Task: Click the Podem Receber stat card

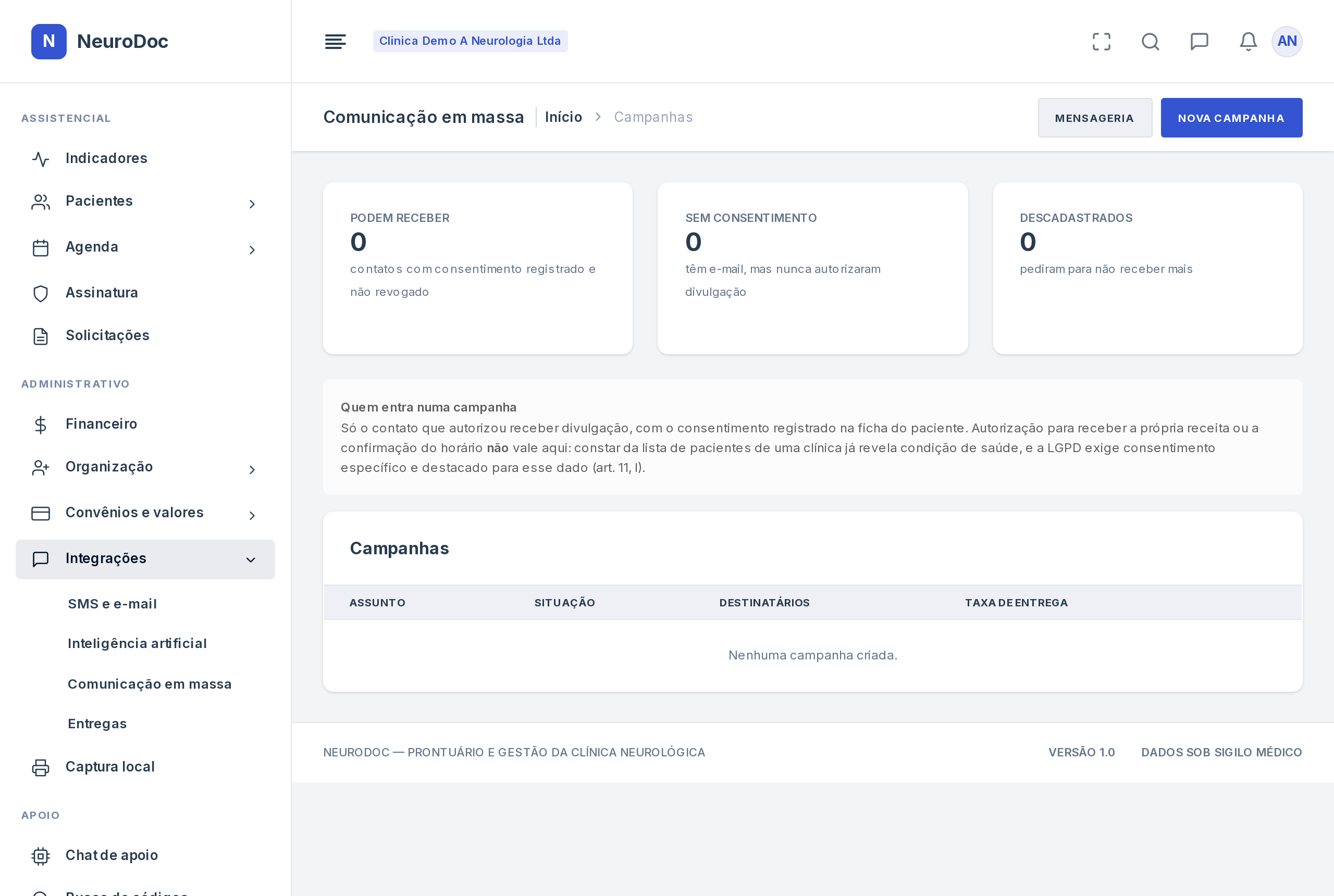Action: click(x=477, y=268)
